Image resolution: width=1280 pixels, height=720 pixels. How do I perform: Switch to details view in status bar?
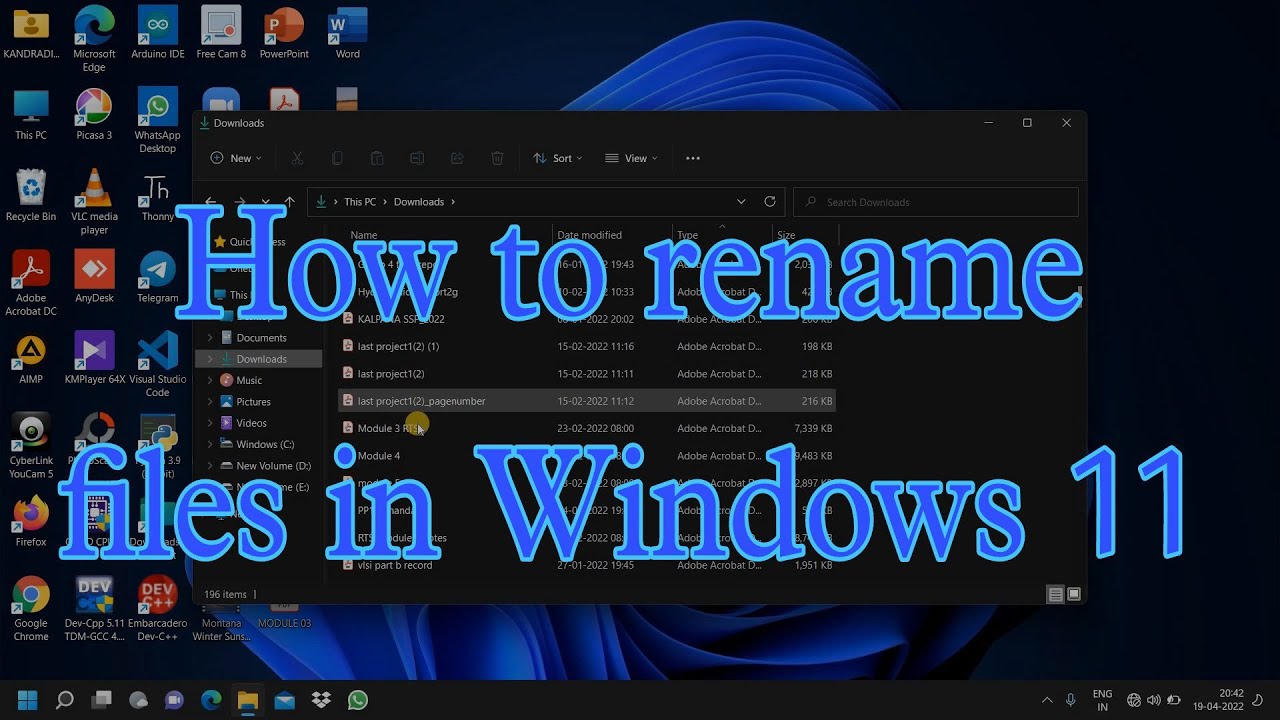click(1055, 594)
